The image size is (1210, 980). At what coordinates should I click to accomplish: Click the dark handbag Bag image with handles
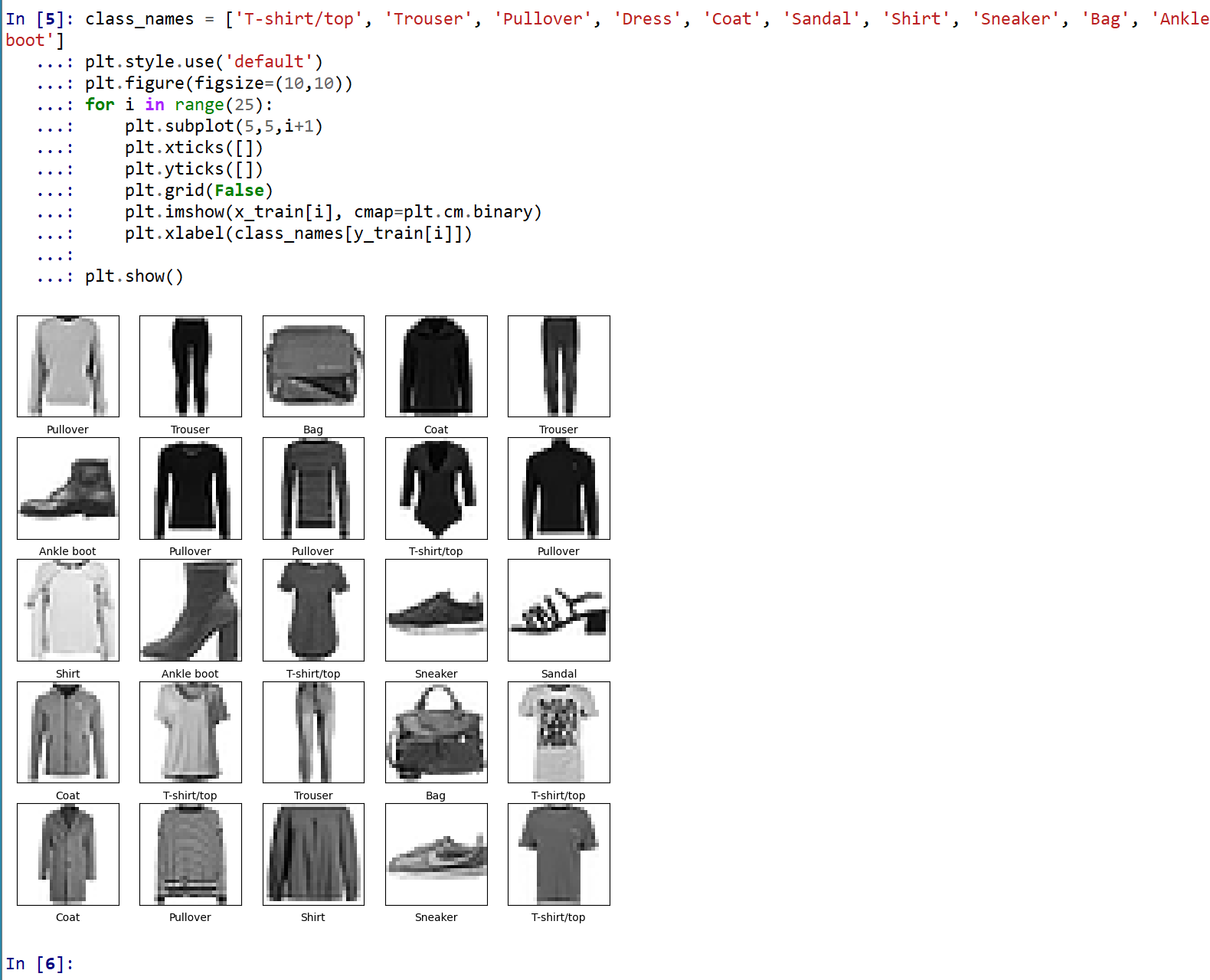click(x=437, y=732)
